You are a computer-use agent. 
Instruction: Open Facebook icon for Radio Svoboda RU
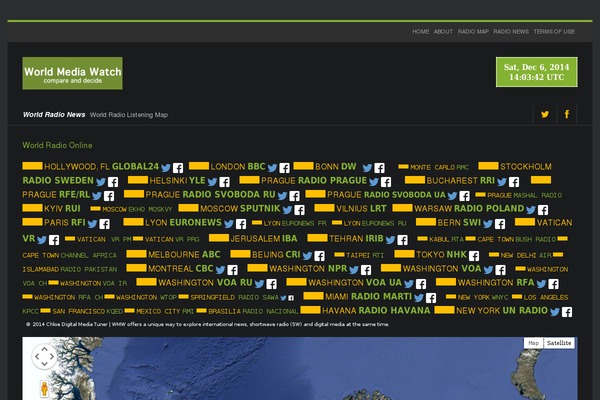pos(294,196)
